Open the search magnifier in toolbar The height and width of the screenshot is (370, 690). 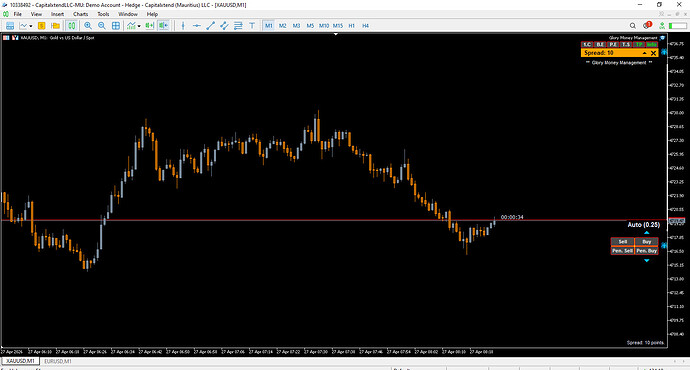coord(633,26)
